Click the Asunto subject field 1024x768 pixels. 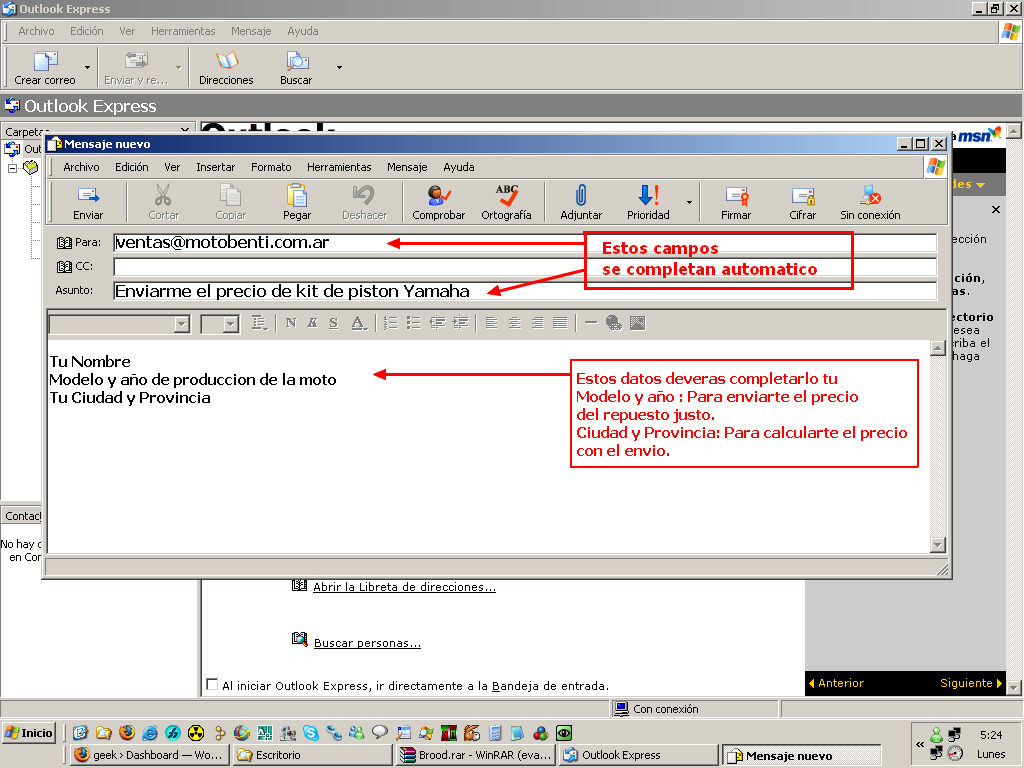[x=525, y=291]
